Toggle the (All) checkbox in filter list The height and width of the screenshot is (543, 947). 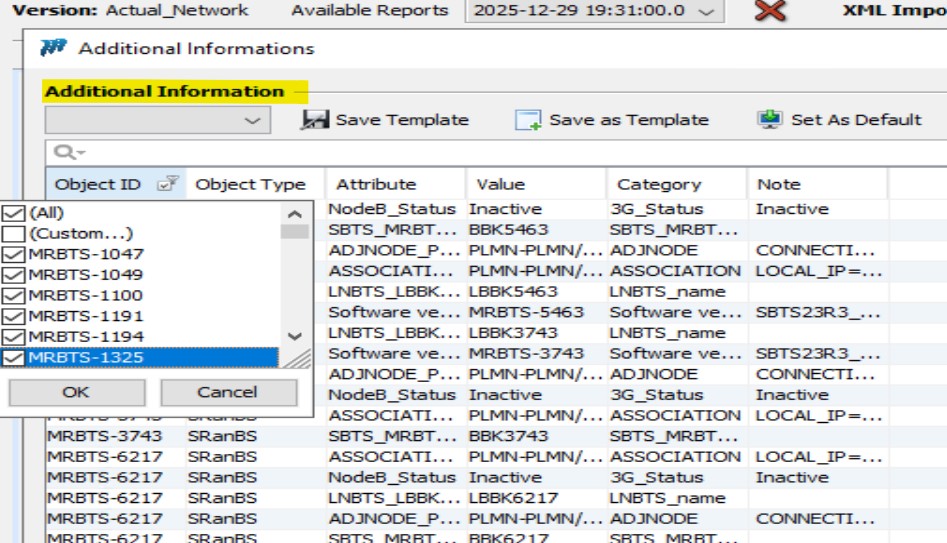(13, 213)
